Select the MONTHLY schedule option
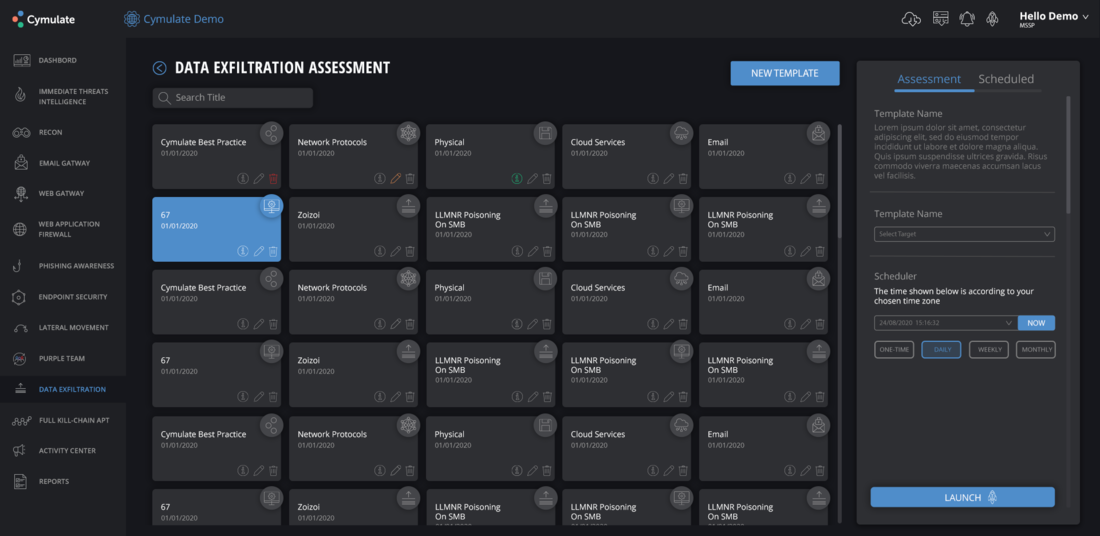The width and height of the screenshot is (1100, 536). click(x=1035, y=349)
